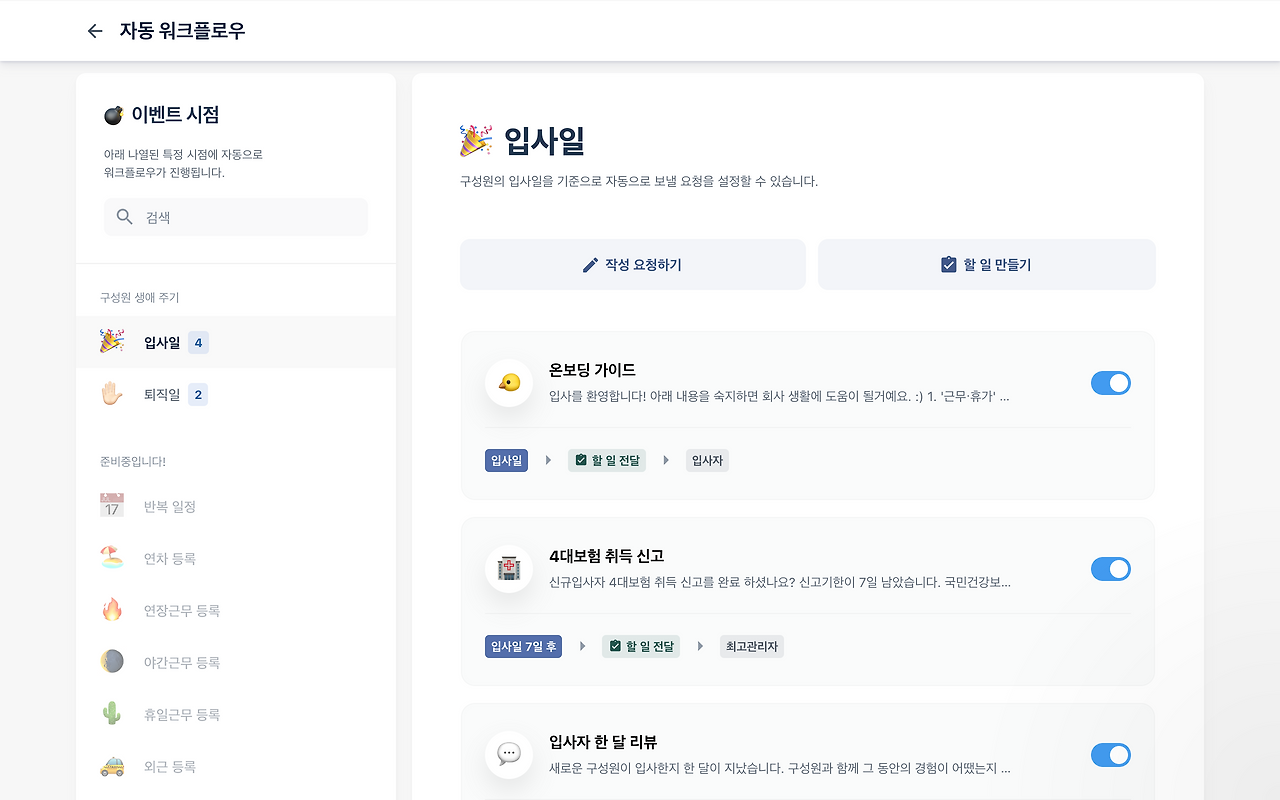The image size is (1280, 800).
Task: Select the 외근 등록 sidebar item
Action: click(236, 766)
